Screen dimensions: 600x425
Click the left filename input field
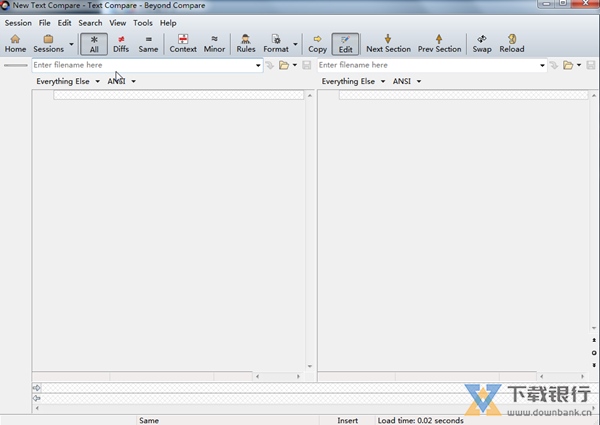coord(145,65)
